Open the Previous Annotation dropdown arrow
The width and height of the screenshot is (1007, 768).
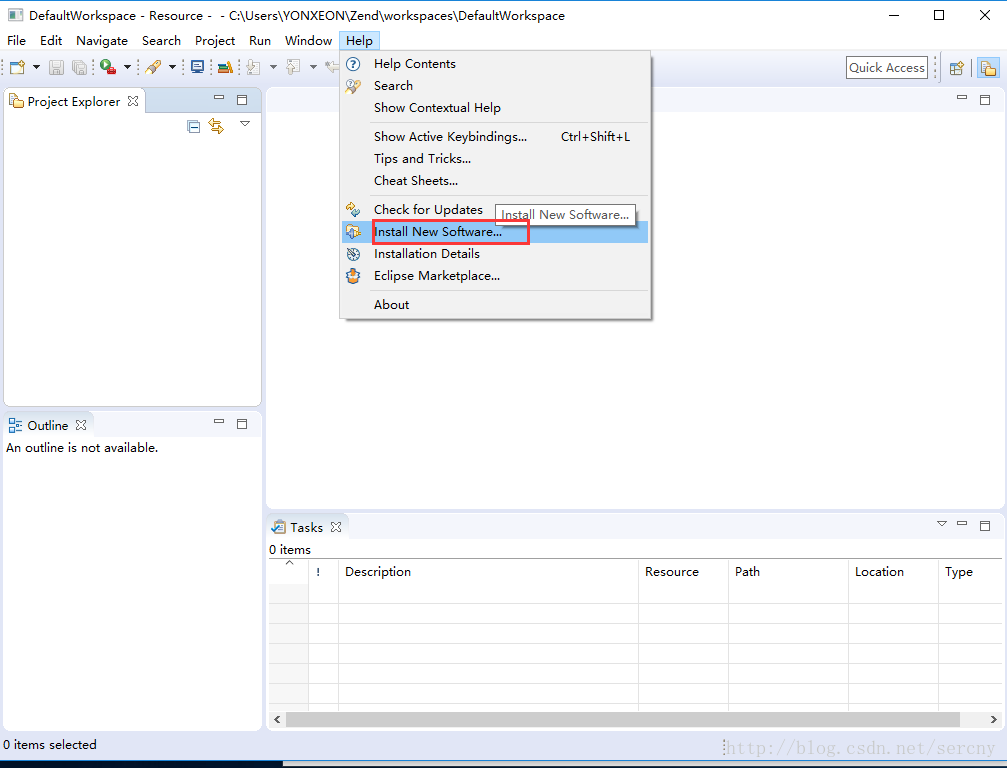[x=313, y=67]
